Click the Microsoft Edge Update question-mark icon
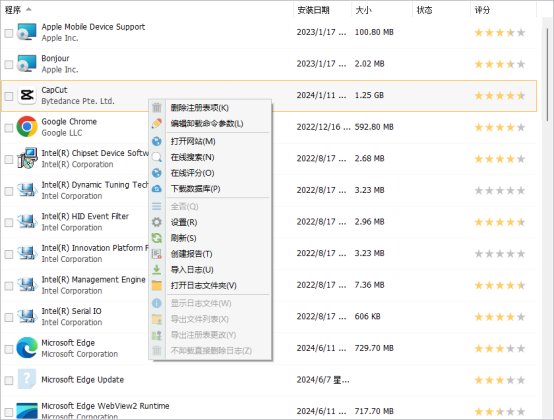 coord(27,379)
